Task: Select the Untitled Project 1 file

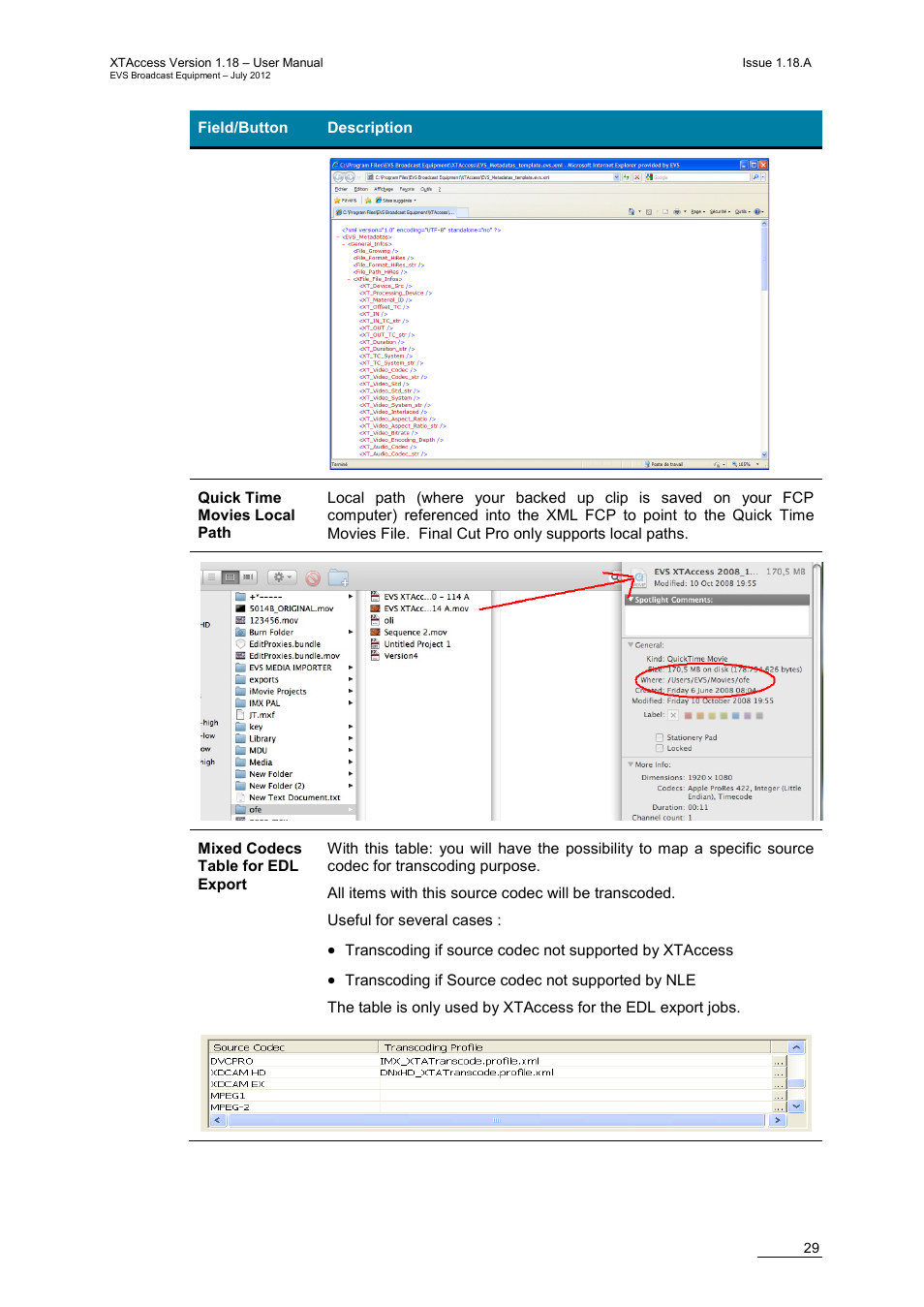Action: (x=412, y=644)
